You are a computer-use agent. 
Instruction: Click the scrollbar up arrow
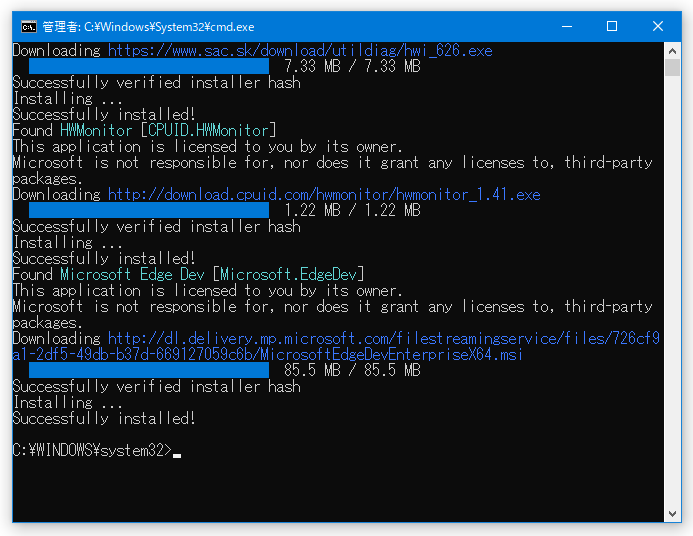point(672,51)
